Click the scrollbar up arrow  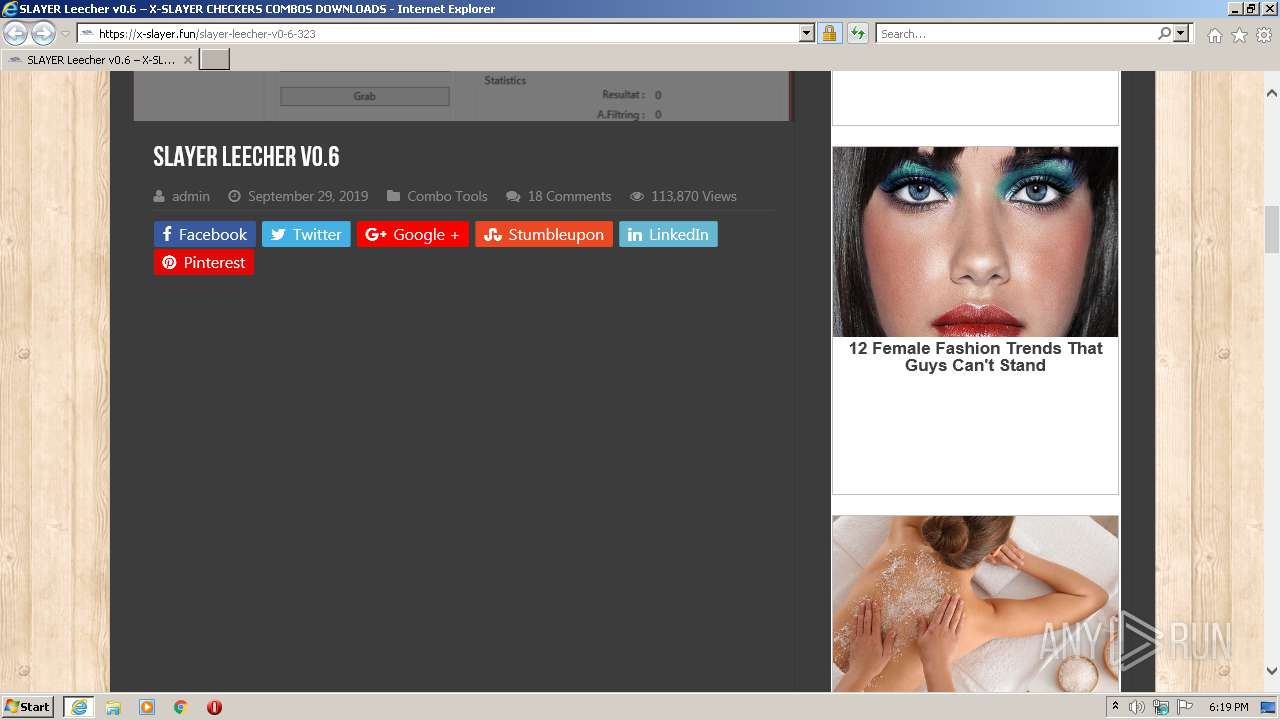point(1272,93)
